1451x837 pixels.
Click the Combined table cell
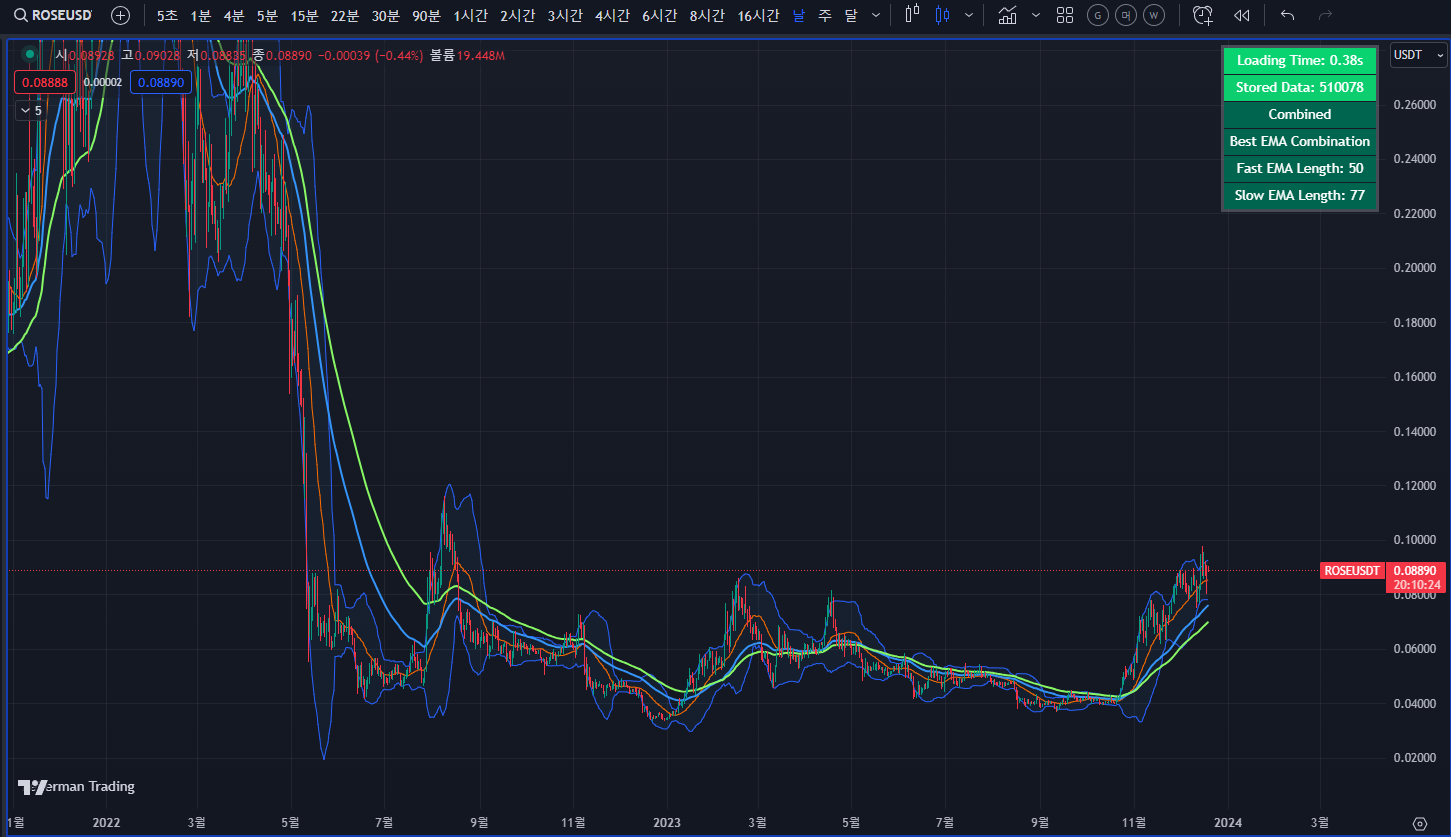(x=1300, y=115)
